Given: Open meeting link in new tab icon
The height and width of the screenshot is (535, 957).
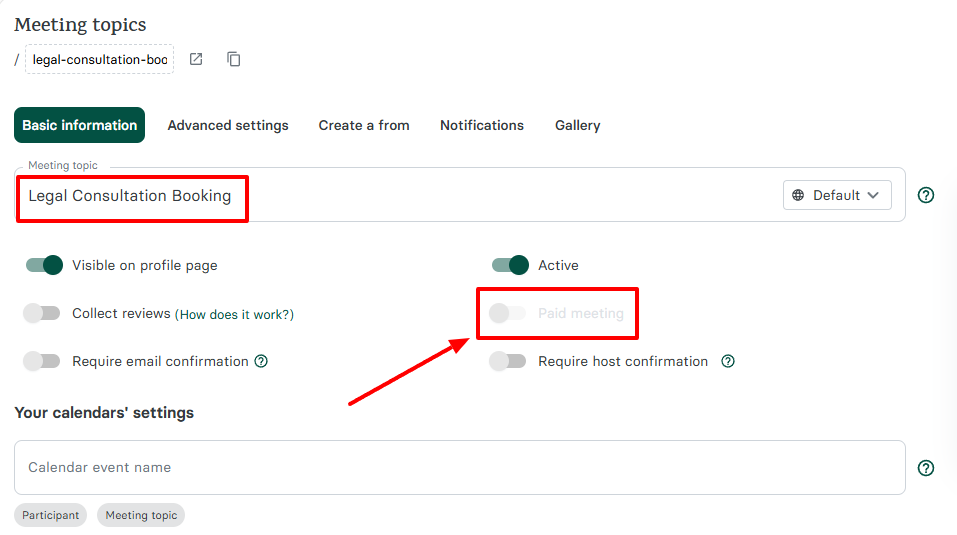Looking at the screenshot, I should click(196, 59).
